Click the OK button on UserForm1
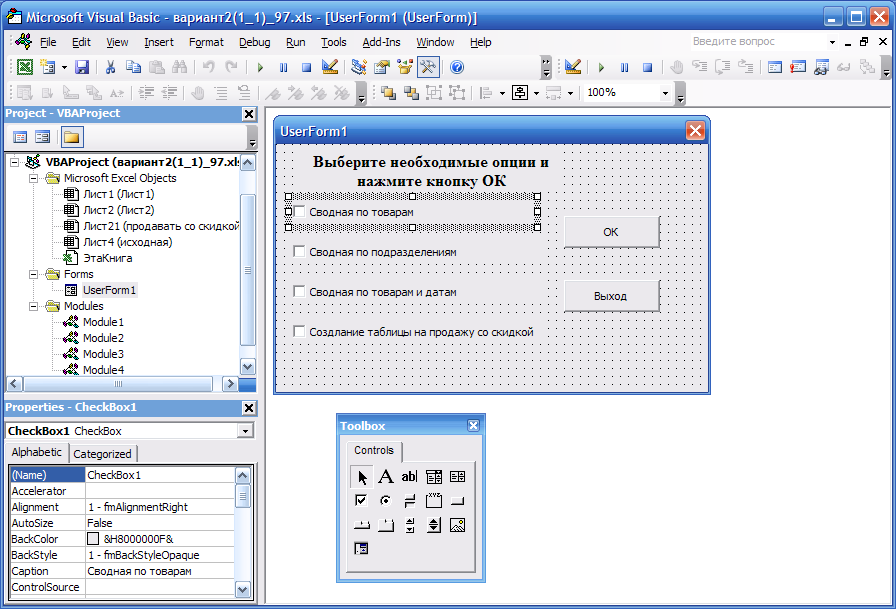Screen dimensions: 896x609 611,232
